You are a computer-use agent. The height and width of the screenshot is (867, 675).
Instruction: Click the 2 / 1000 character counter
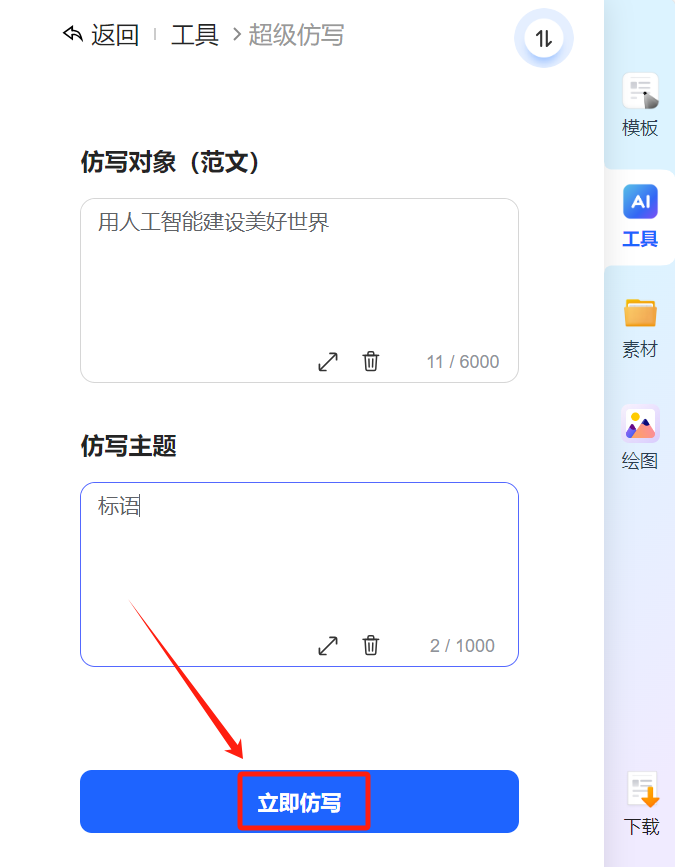(x=462, y=645)
